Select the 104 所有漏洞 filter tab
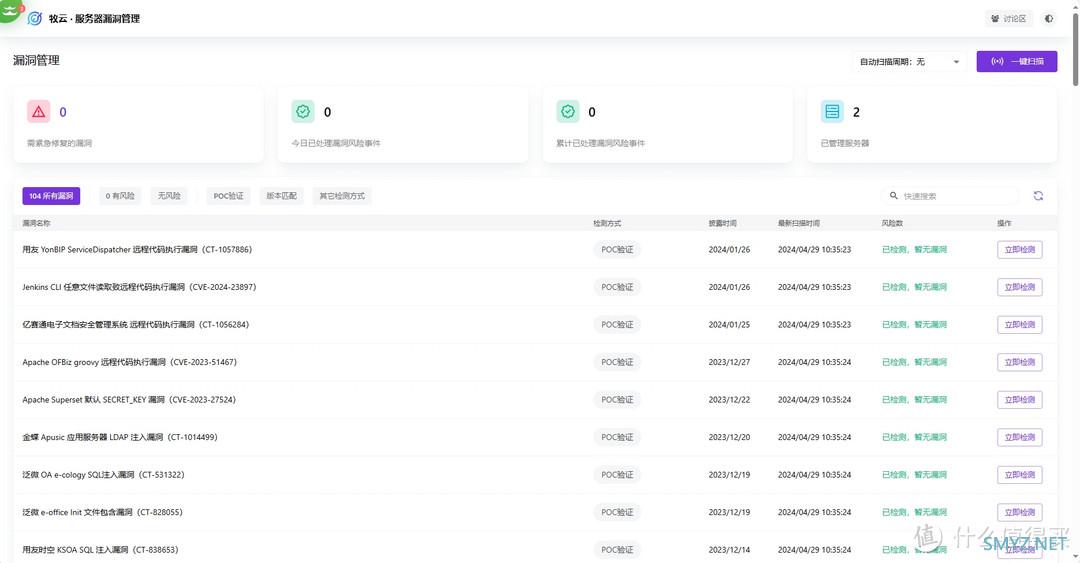 pos(51,196)
